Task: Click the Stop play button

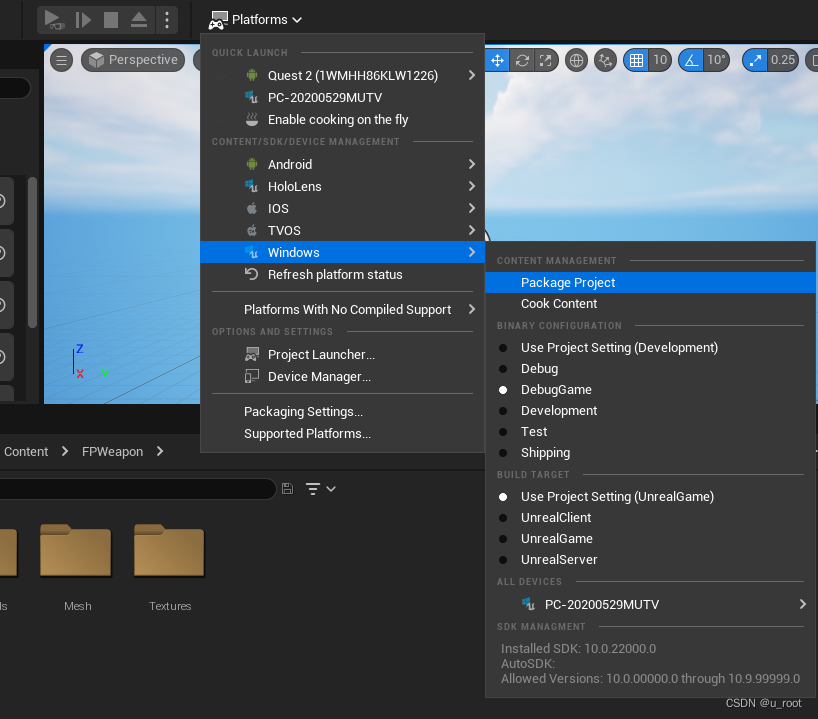Action: pyautogui.click(x=111, y=20)
